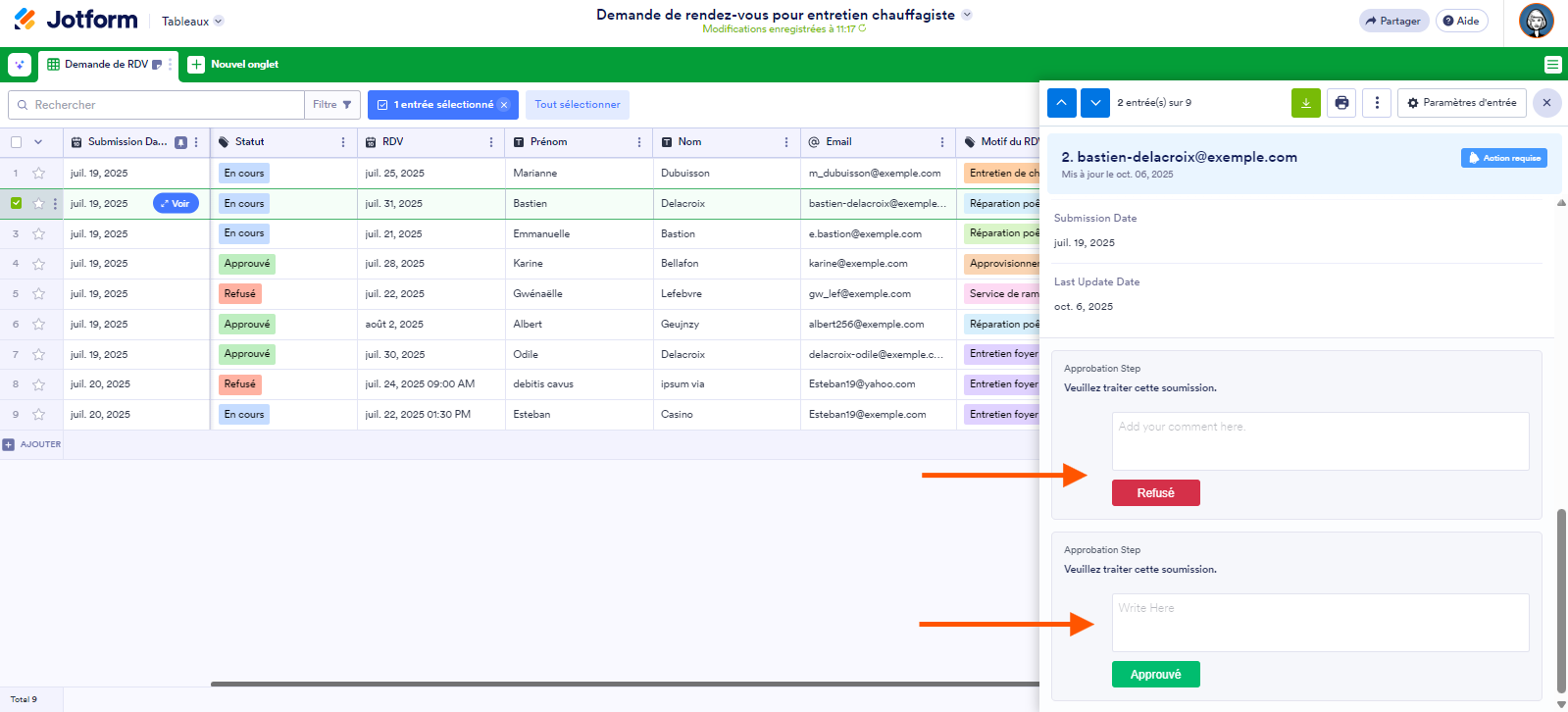Viewport: 1568px width, 712px height.
Task: Click the Voir button on row 2
Action: [x=177, y=204]
